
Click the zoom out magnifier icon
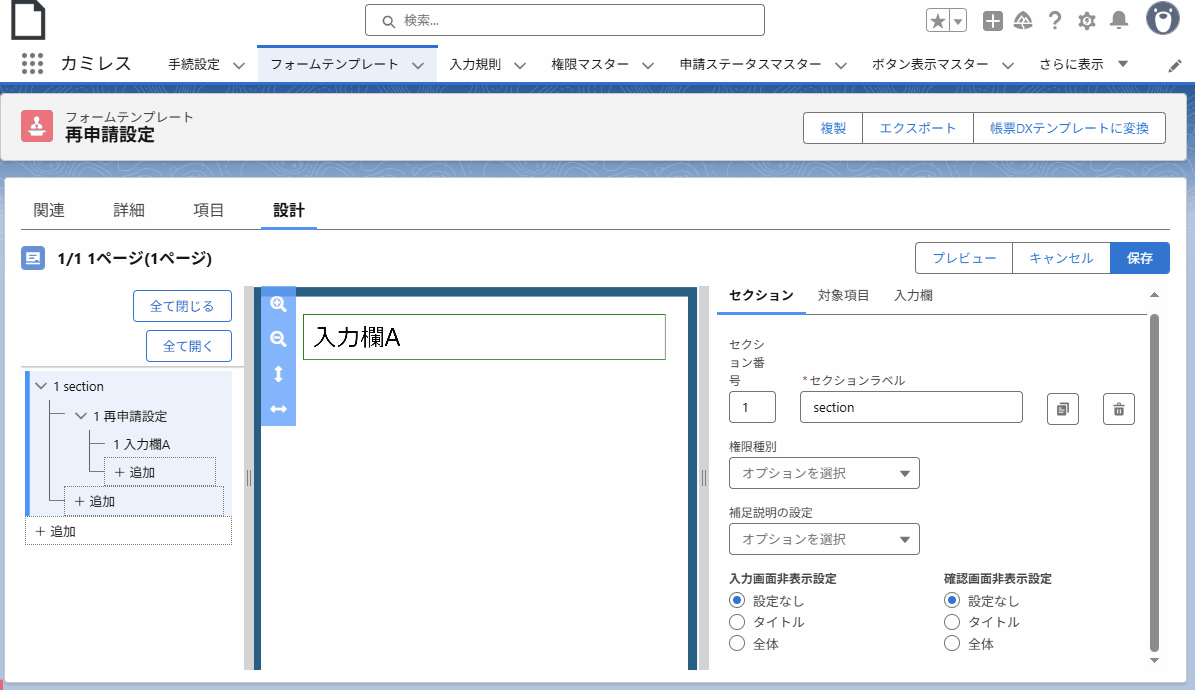278,339
